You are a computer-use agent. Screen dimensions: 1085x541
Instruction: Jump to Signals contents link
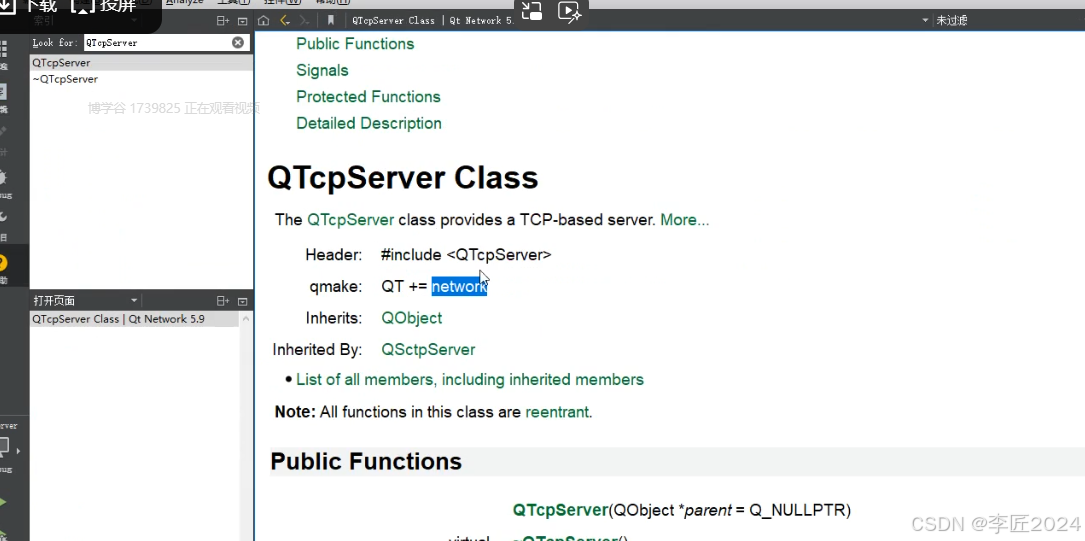pyautogui.click(x=322, y=71)
